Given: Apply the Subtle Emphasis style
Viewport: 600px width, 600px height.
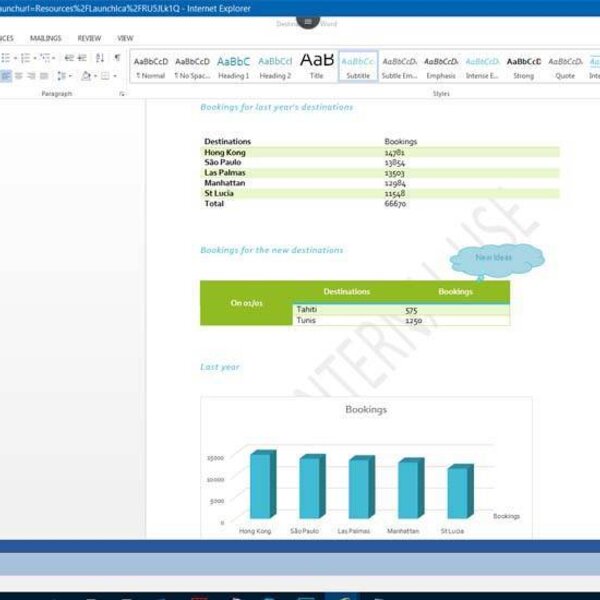Looking at the screenshot, I should pyautogui.click(x=399, y=67).
